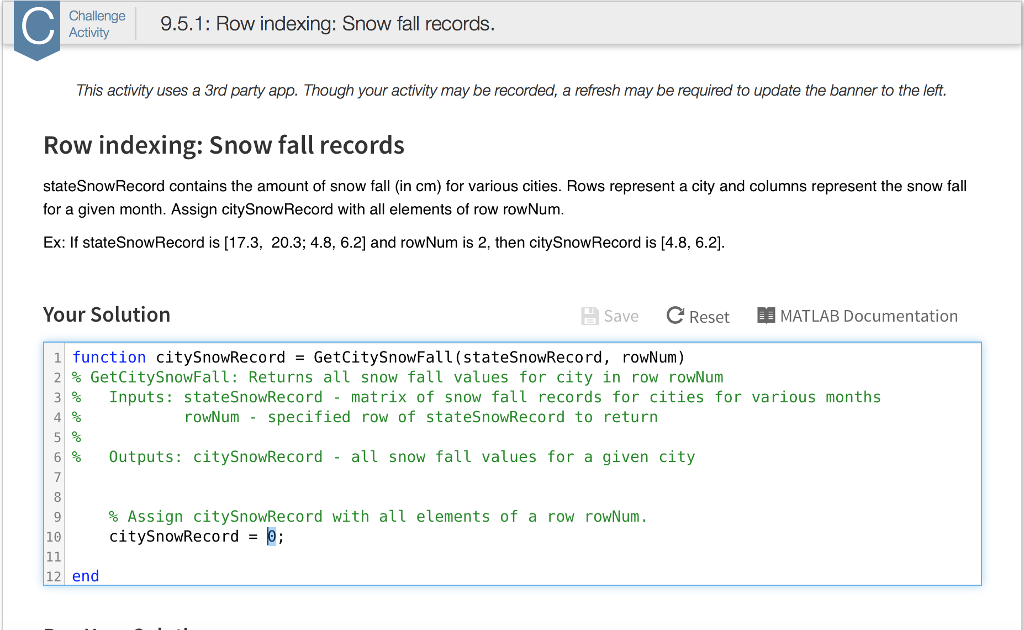The image size is (1024, 630).
Task: Click the Your Solution heading
Action: click(x=105, y=315)
